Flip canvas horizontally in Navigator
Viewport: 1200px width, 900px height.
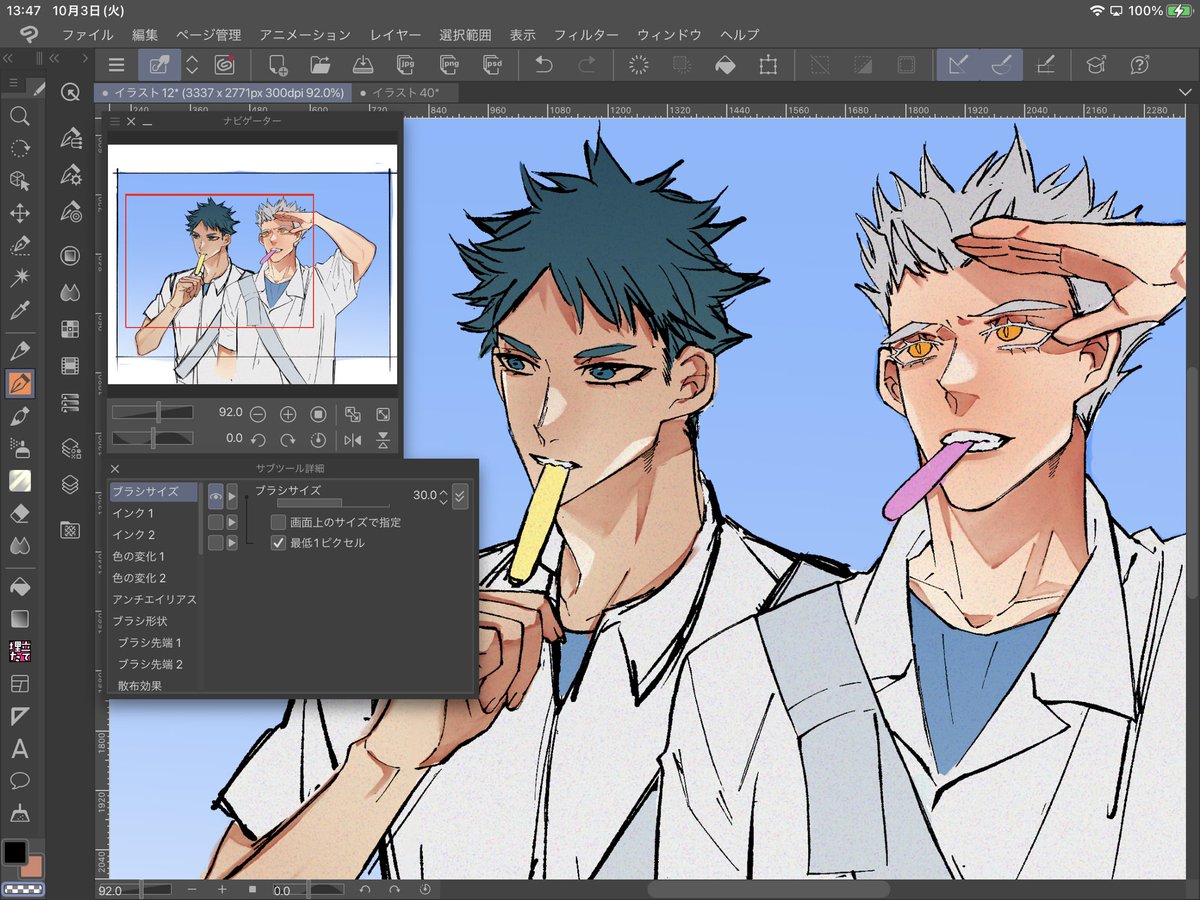pyautogui.click(x=352, y=440)
